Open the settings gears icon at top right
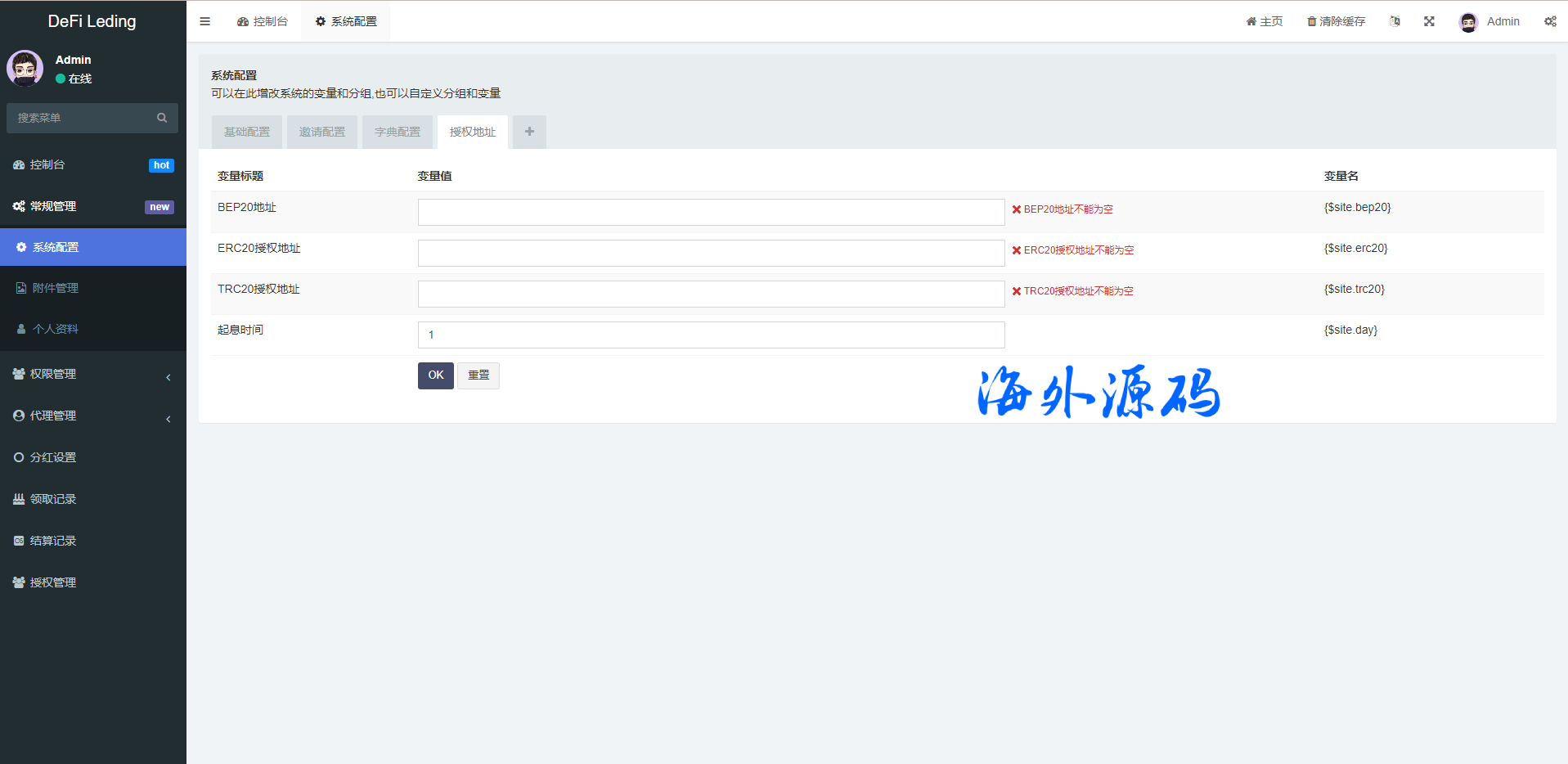This screenshot has width=1568, height=764. pyautogui.click(x=1550, y=21)
